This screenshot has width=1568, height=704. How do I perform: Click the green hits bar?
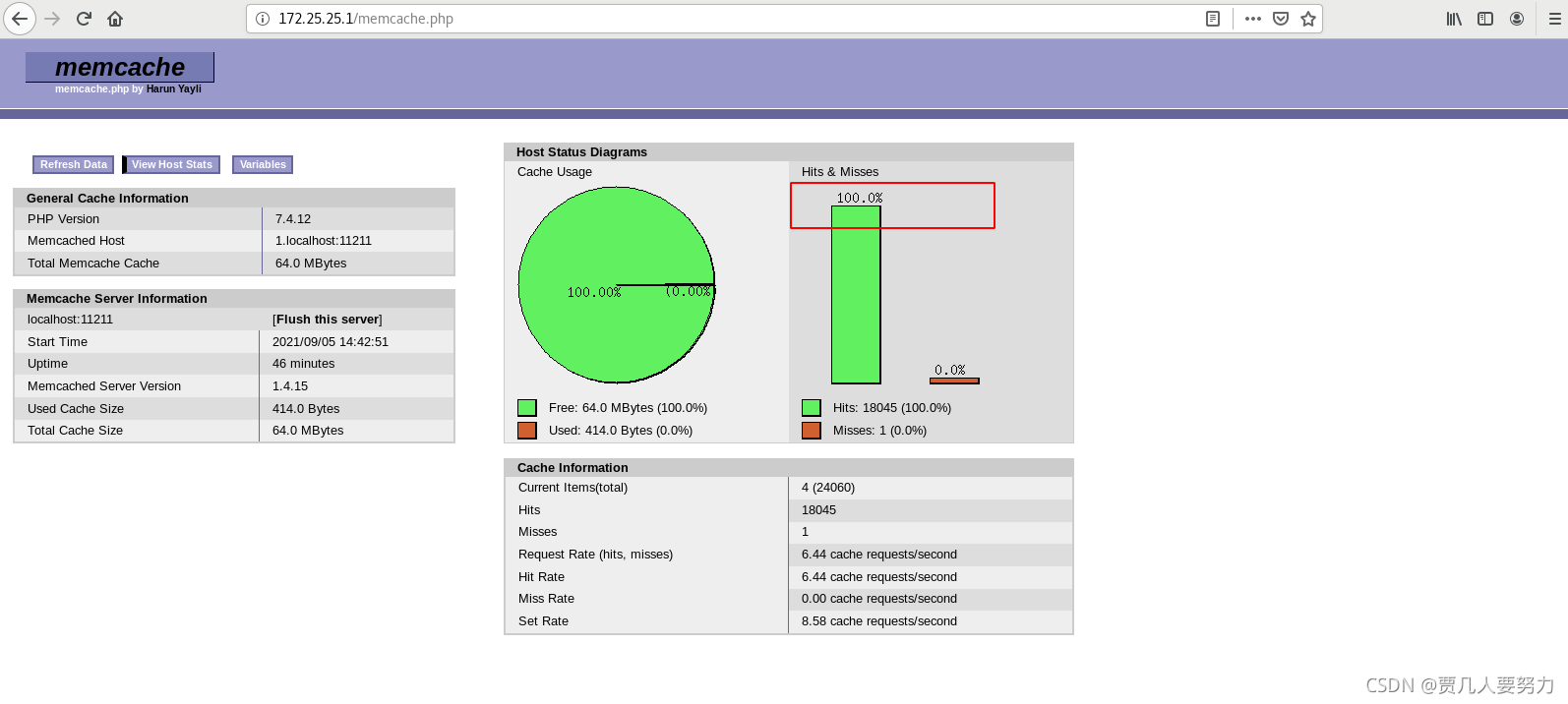click(x=856, y=294)
